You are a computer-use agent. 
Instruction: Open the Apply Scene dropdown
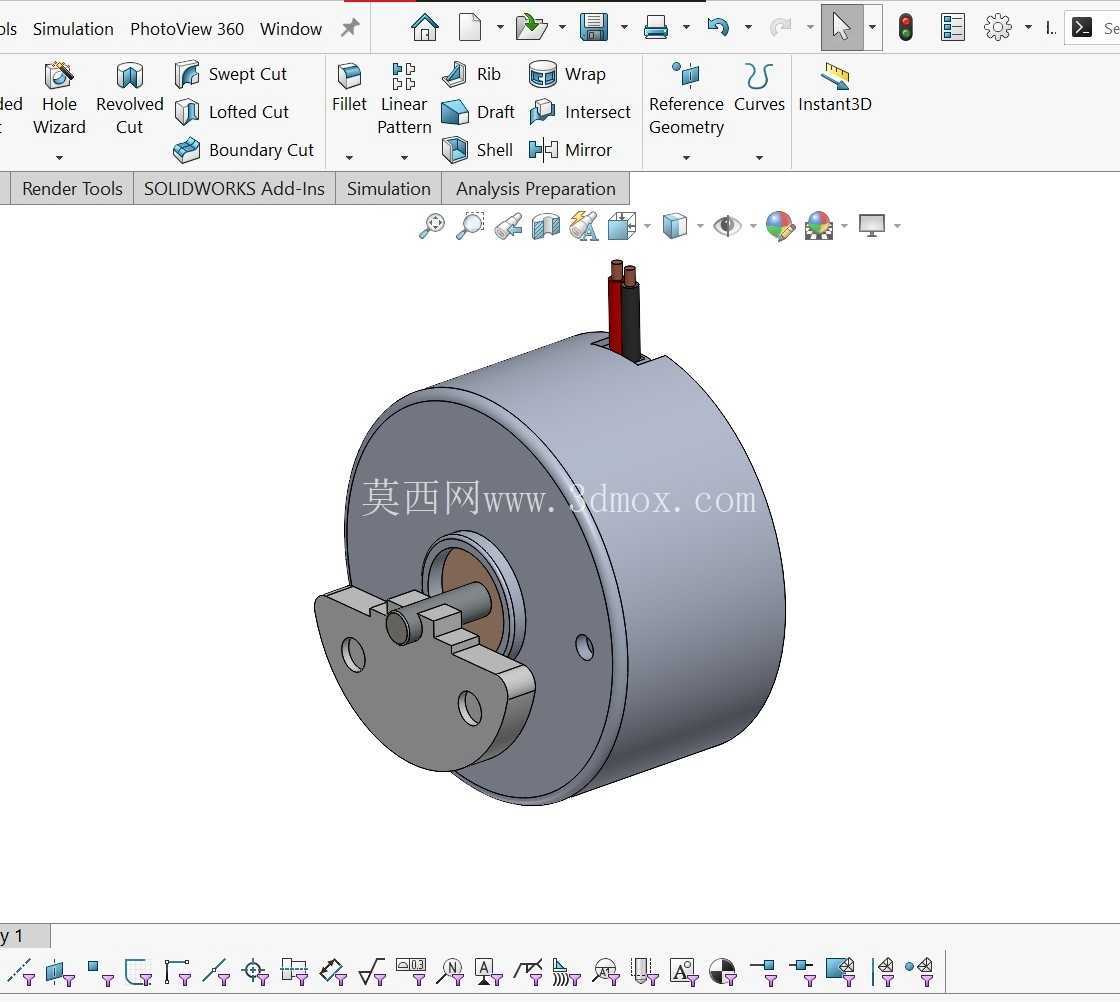tap(844, 226)
